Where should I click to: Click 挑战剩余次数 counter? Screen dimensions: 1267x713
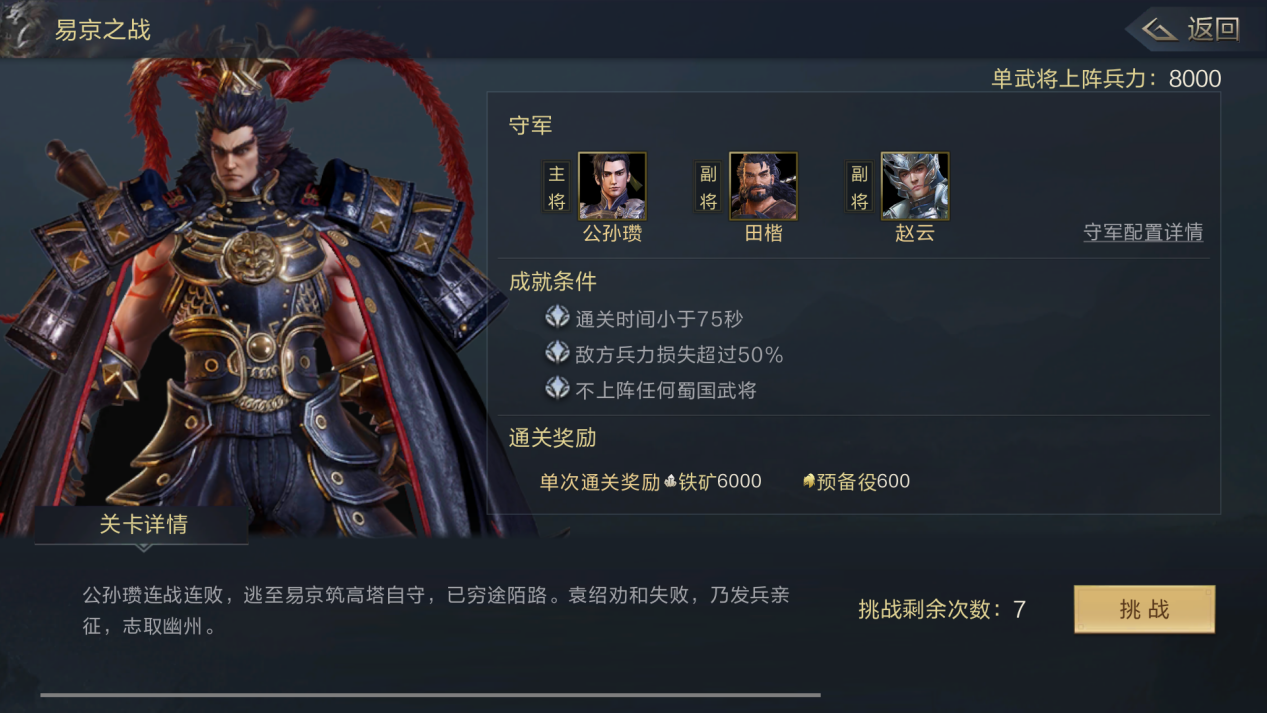point(941,609)
